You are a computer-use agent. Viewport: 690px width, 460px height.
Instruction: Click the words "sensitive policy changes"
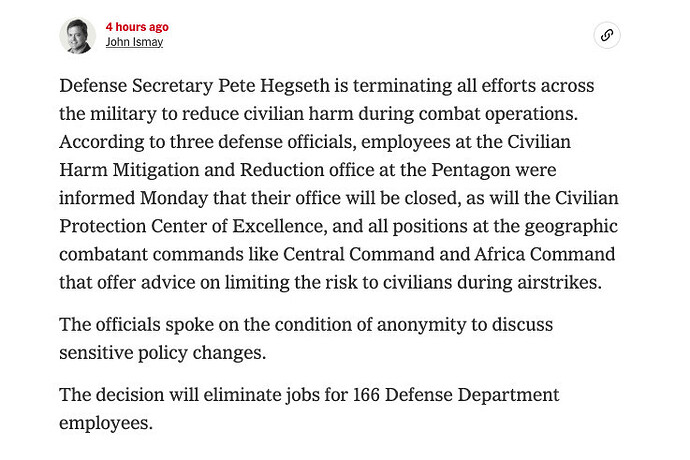tap(162, 353)
